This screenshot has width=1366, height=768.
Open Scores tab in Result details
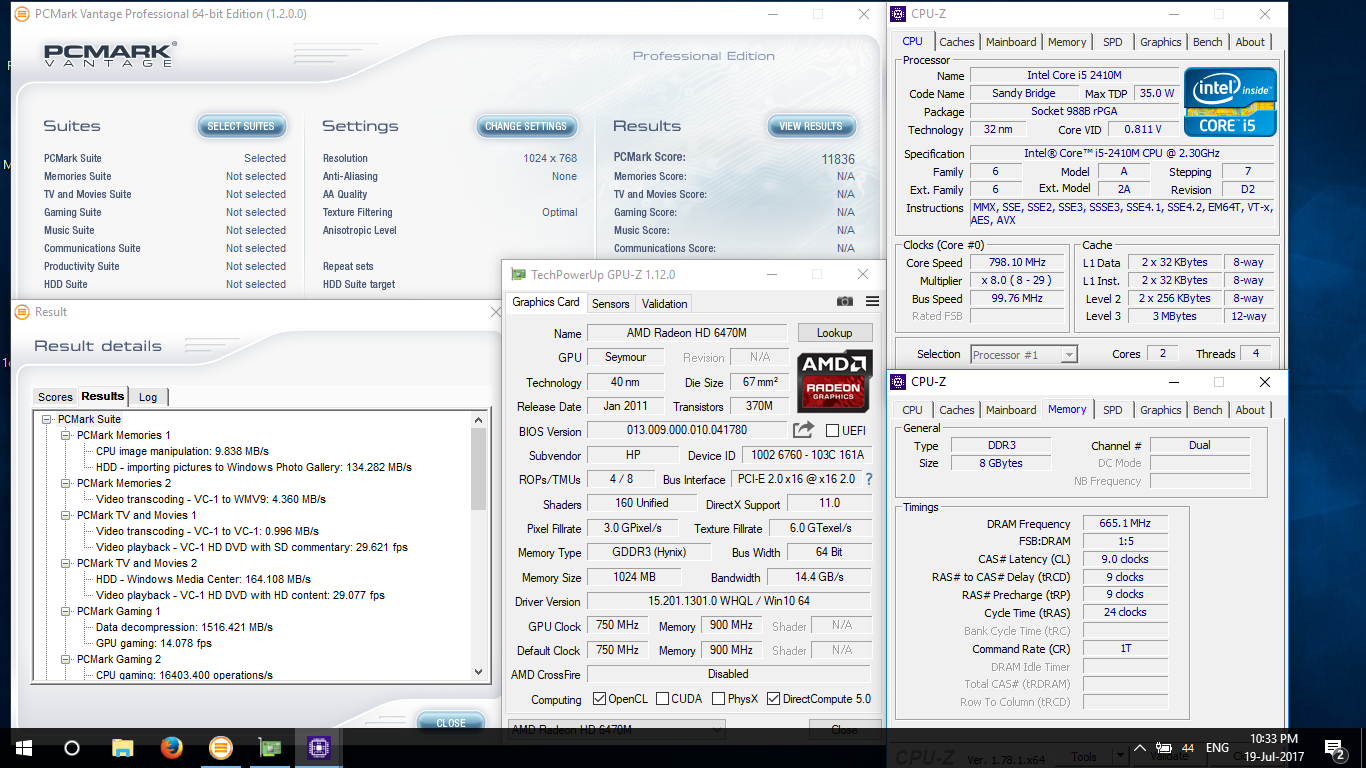(55, 397)
